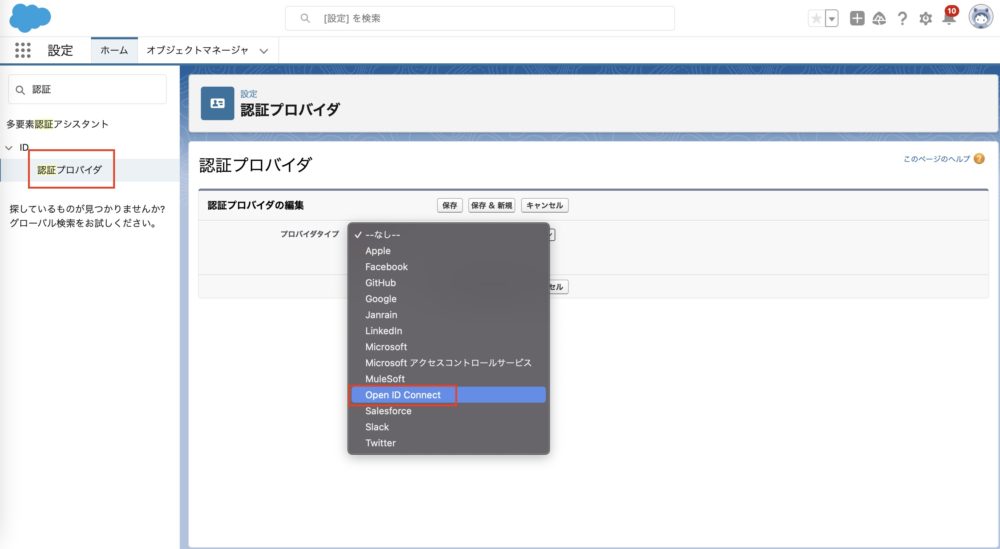This screenshot has height=549, width=1000.
Task: Click the Quick Find magnifier icon
Action: [20, 90]
